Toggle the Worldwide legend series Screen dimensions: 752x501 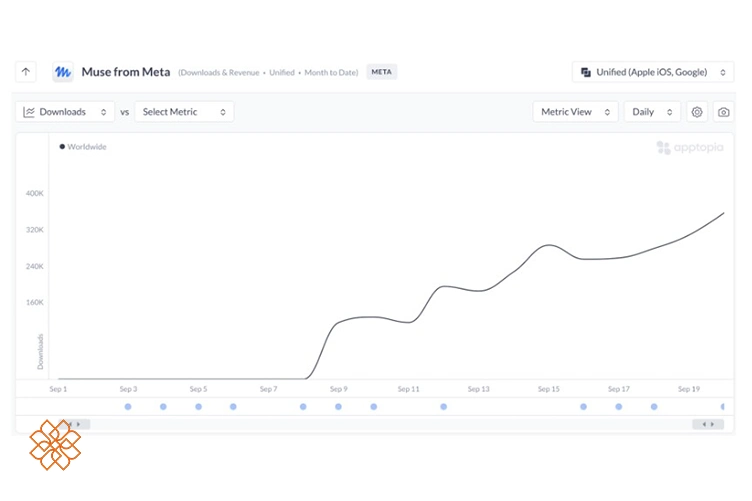click(83, 147)
